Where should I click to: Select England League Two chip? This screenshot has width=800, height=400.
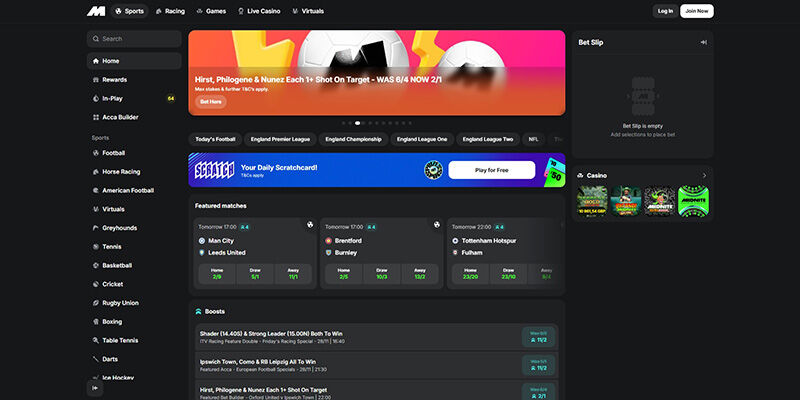[488, 139]
